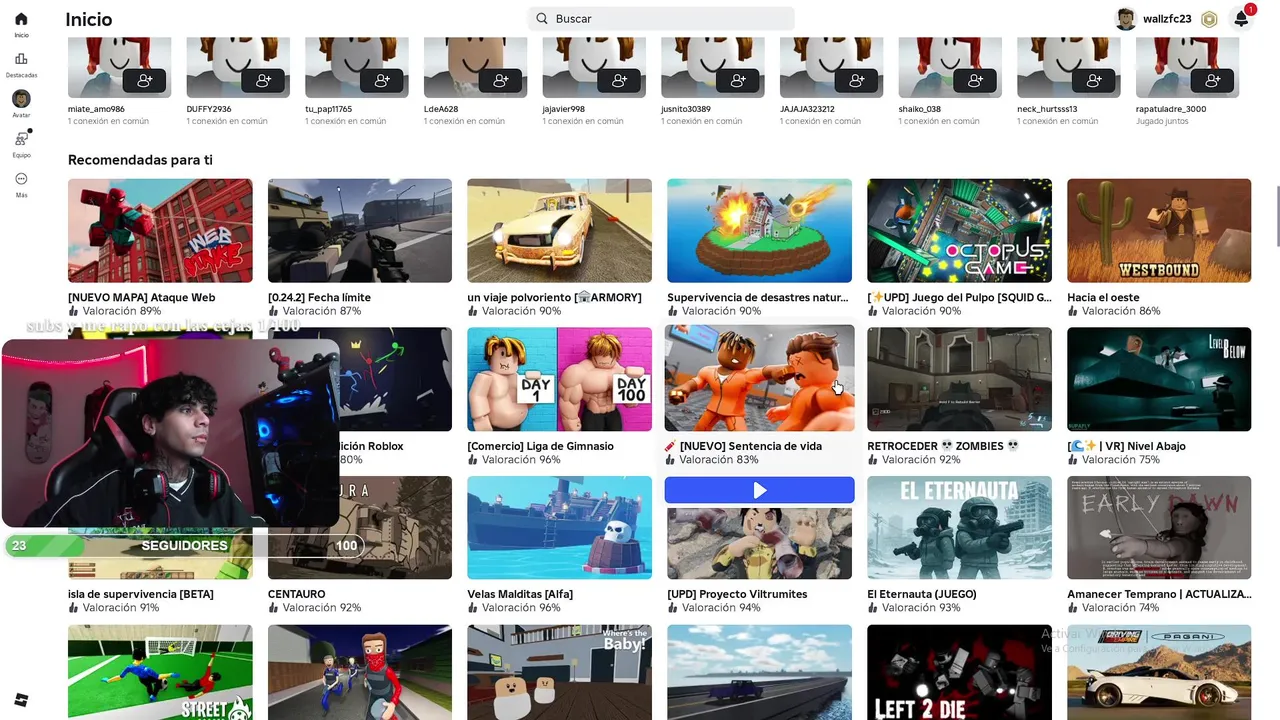Click the search magnifier icon
This screenshot has height=720, width=1280.
[542, 18]
